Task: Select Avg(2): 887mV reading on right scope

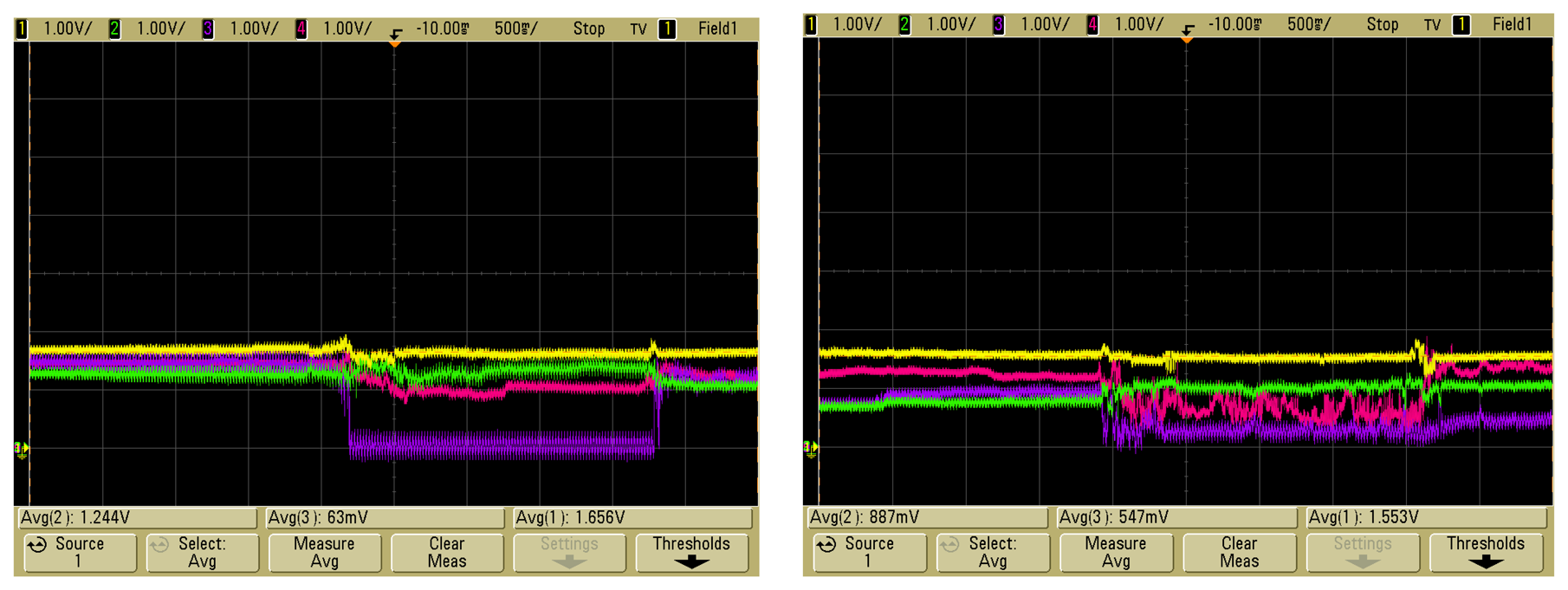Action: [927, 518]
